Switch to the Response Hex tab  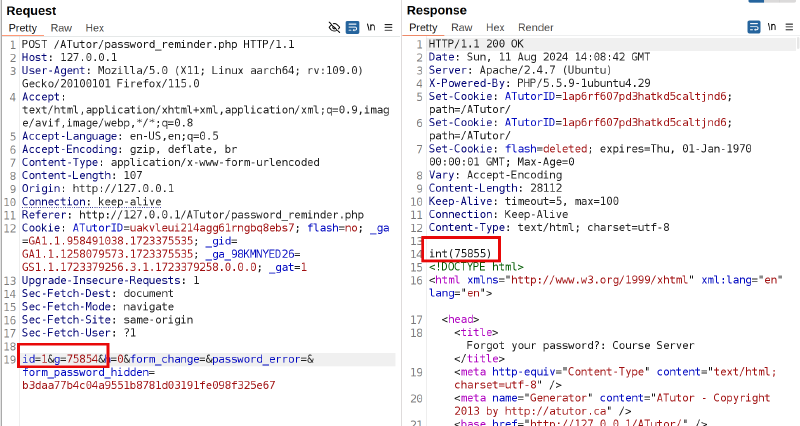(495, 28)
